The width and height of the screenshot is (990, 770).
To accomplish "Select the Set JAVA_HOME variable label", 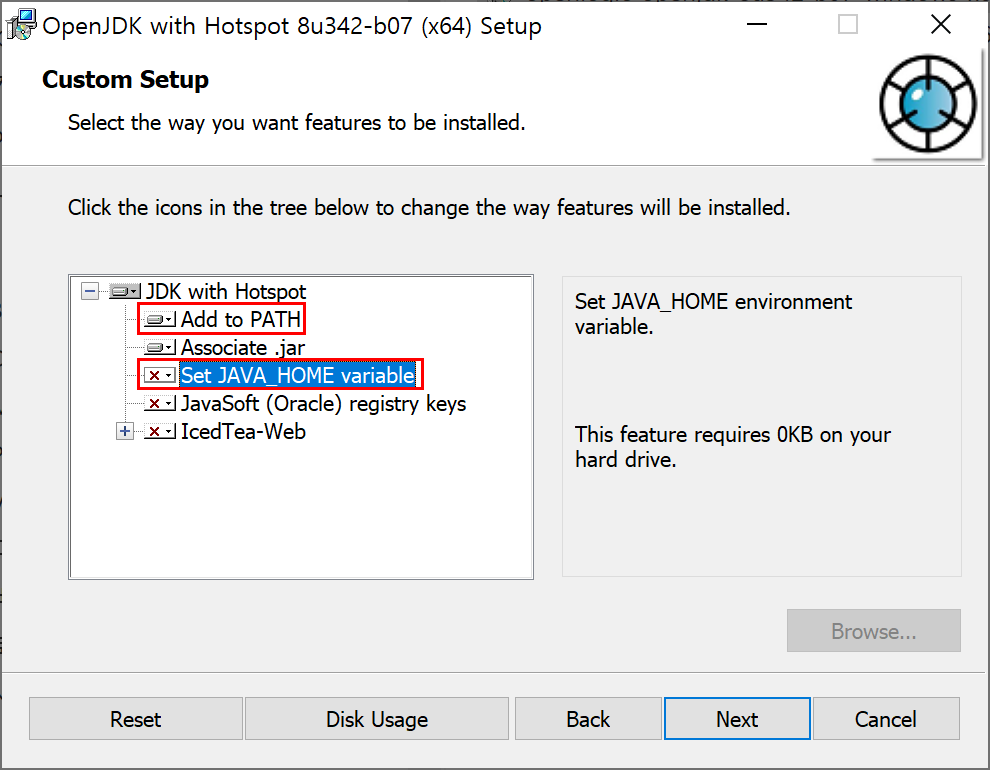I will pos(298,376).
